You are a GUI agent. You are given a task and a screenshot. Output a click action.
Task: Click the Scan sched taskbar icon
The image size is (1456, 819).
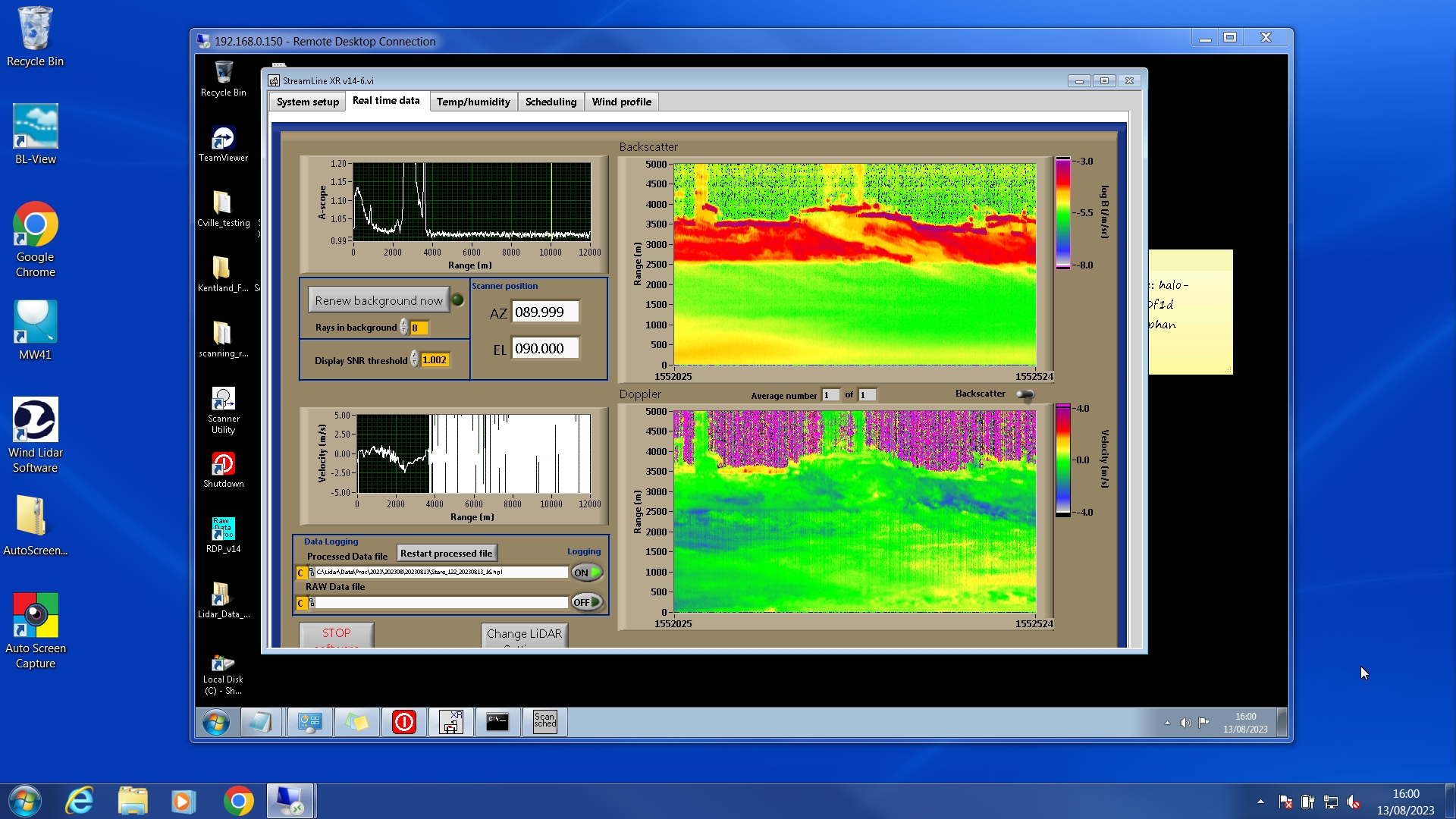544,722
